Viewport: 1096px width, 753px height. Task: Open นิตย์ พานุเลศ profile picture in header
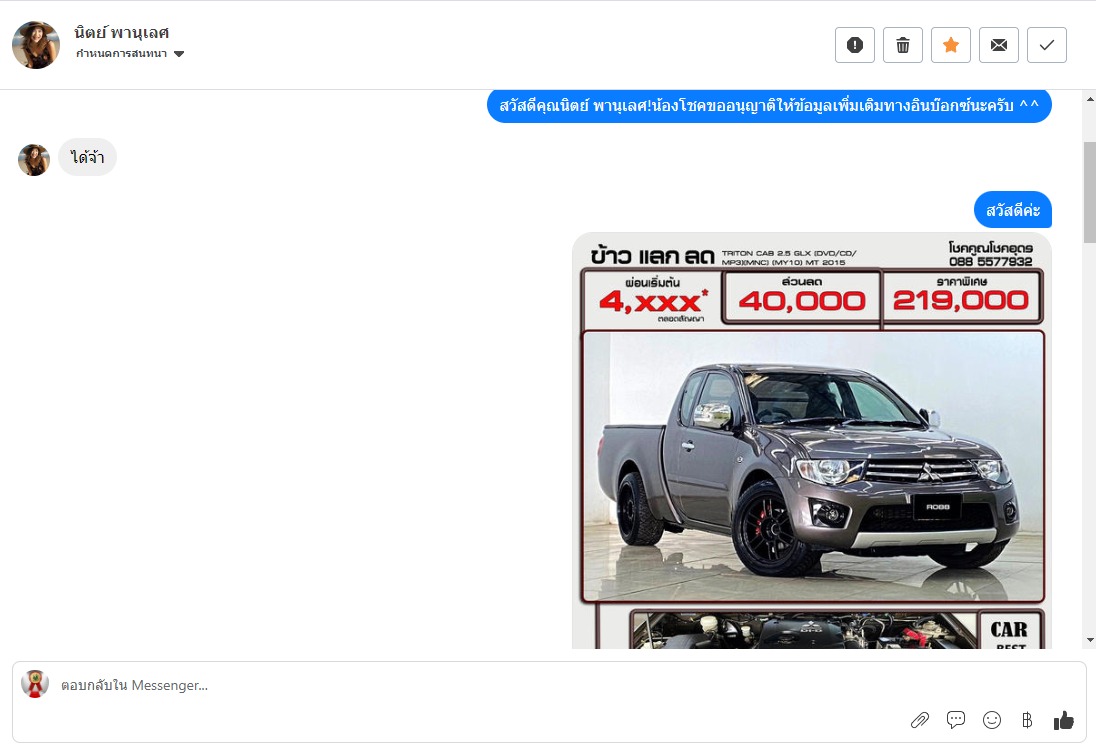point(36,45)
